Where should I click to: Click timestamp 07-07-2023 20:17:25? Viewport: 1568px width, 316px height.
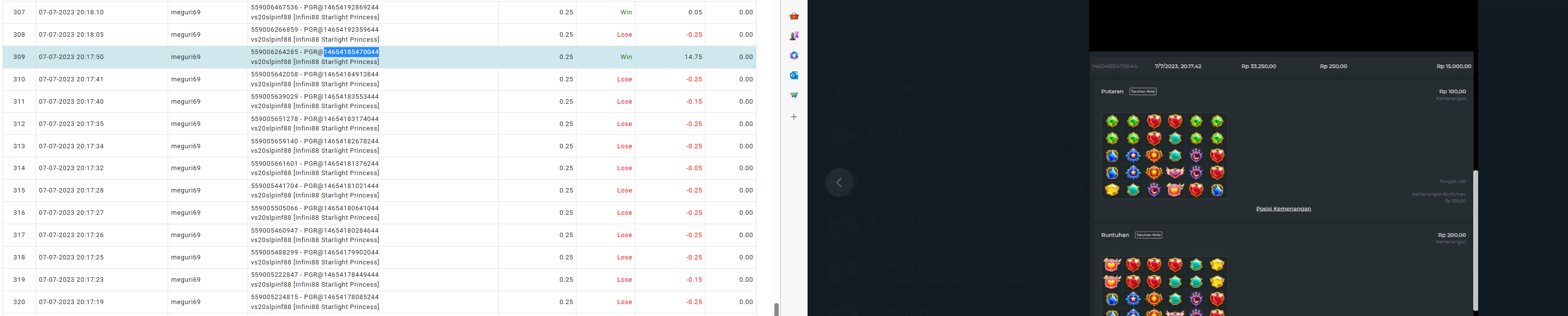[x=71, y=257]
